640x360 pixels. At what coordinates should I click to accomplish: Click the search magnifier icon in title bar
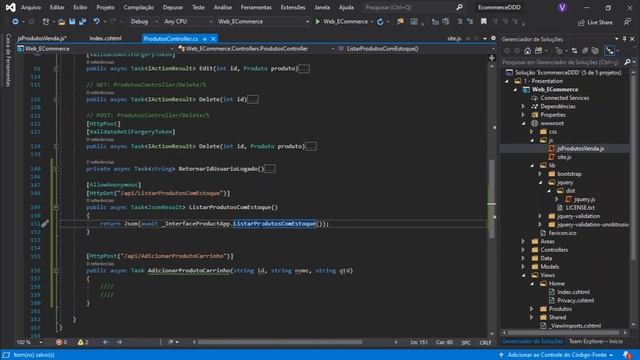[x=460, y=7]
